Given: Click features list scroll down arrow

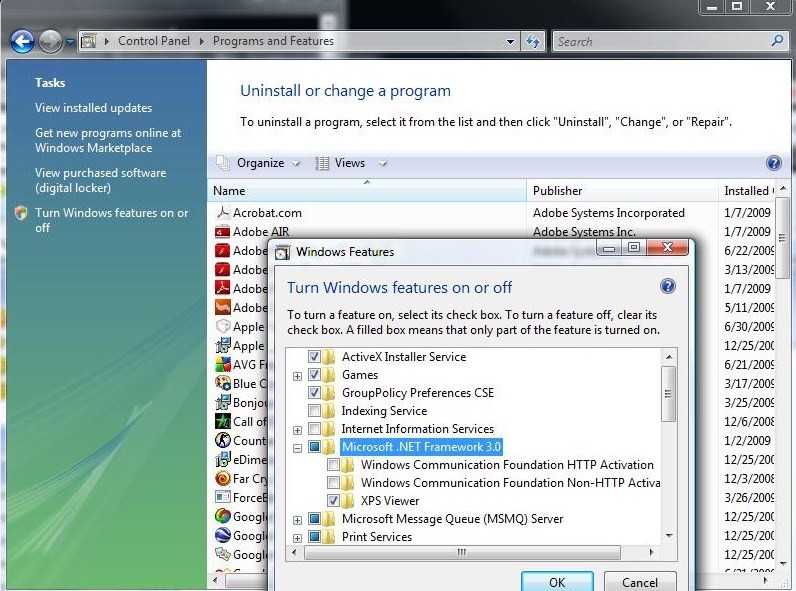Looking at the screenshot, I should tap(669, 536).
